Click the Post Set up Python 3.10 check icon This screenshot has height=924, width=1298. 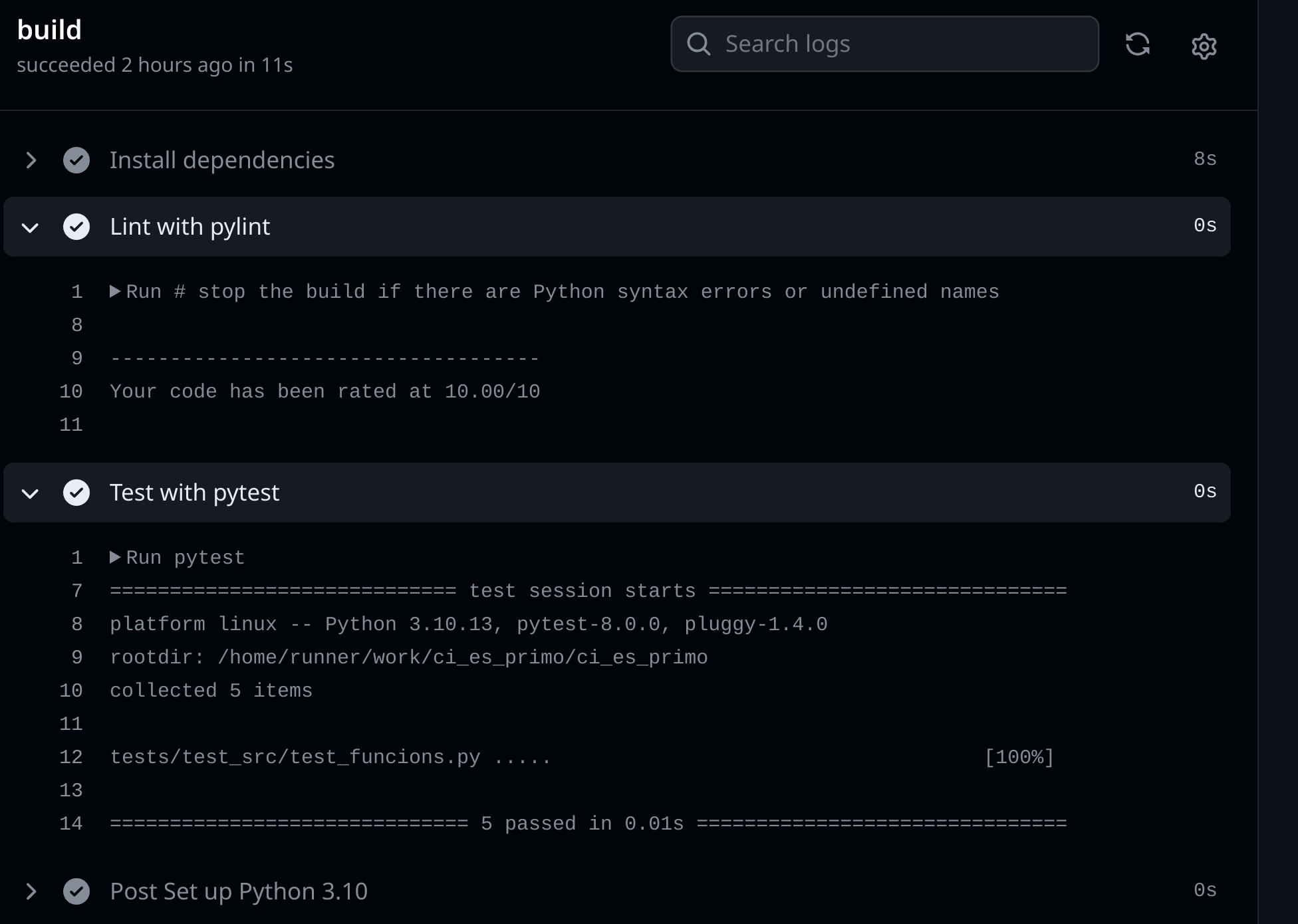point(76,891)
